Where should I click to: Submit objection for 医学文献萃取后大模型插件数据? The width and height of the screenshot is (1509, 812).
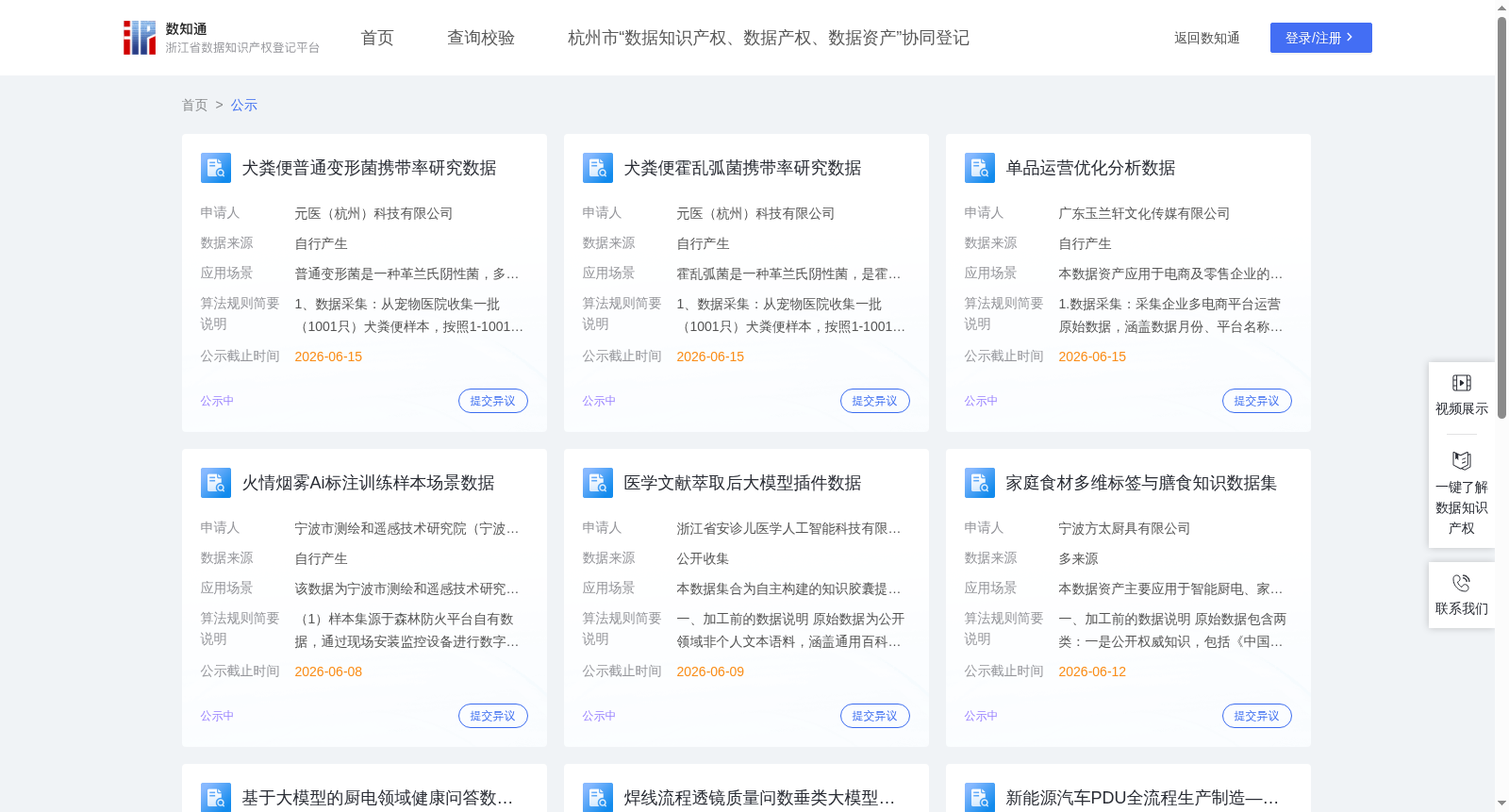point(874,716)
